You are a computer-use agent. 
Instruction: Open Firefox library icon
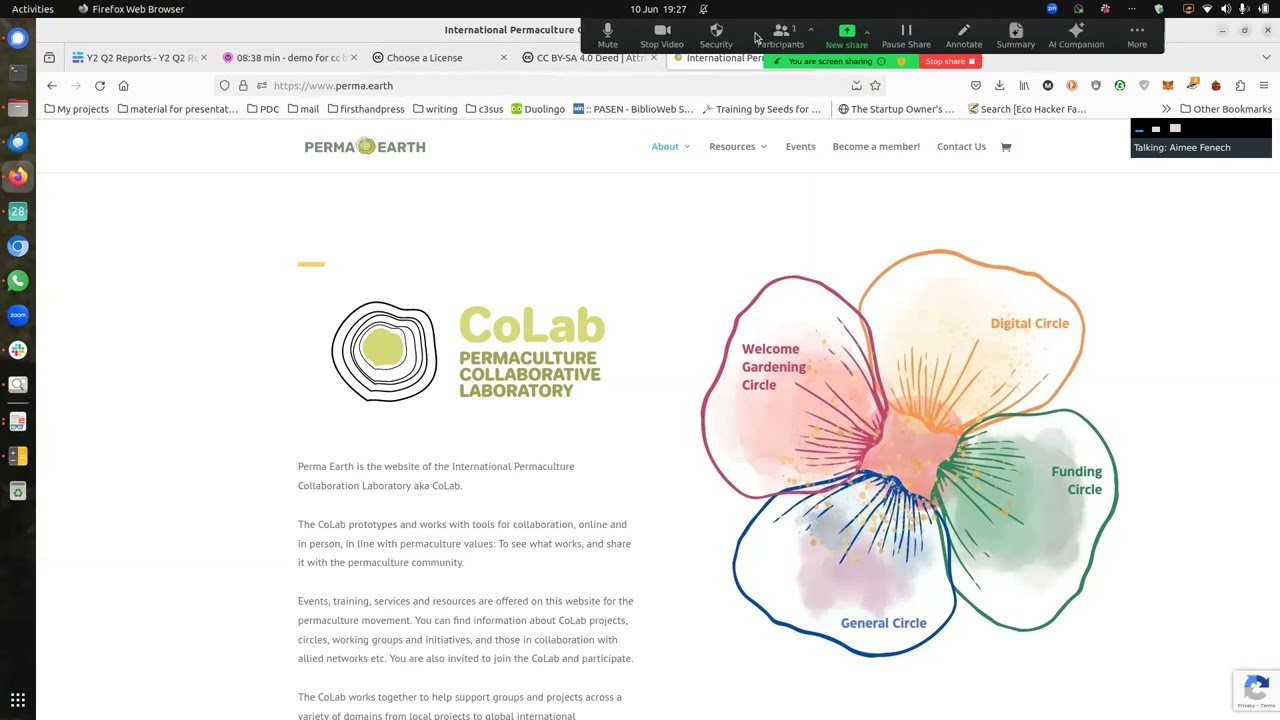coord(1024,86)
